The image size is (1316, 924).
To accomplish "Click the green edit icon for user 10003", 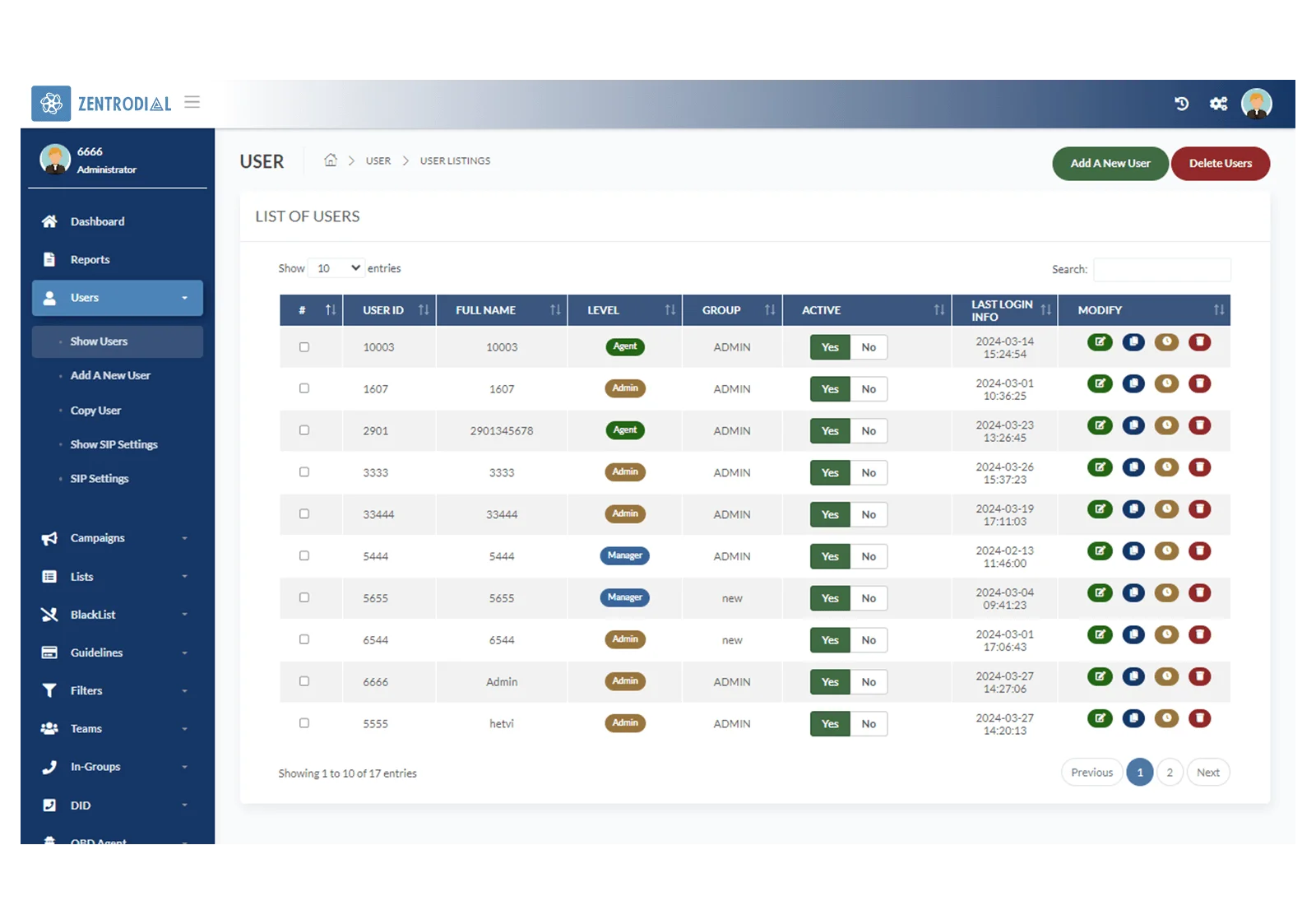I will click(x=1100, y=342).
